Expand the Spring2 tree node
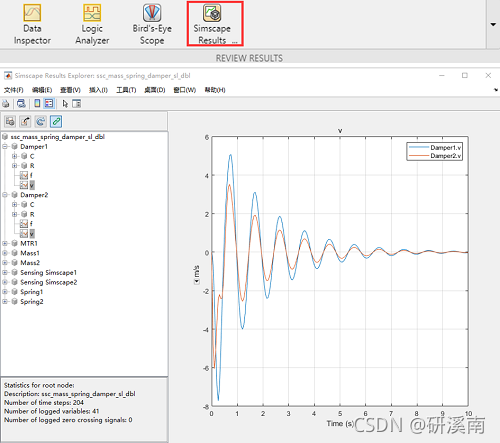The height and width of the screenshot is (443, 500). click(x=5, y=301)
